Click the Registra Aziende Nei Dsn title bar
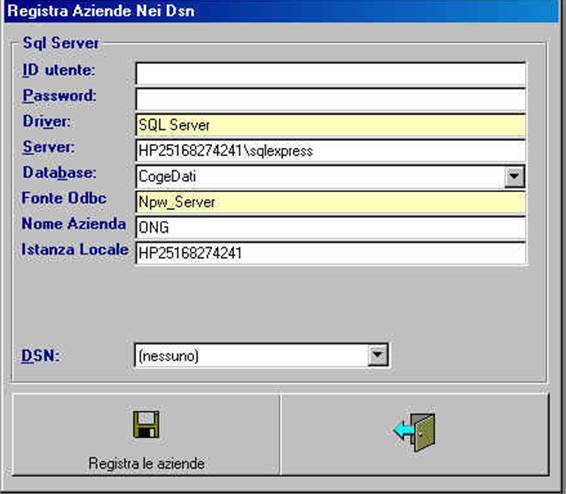Screen dimensions: 566x494 (x=282, y=11)
